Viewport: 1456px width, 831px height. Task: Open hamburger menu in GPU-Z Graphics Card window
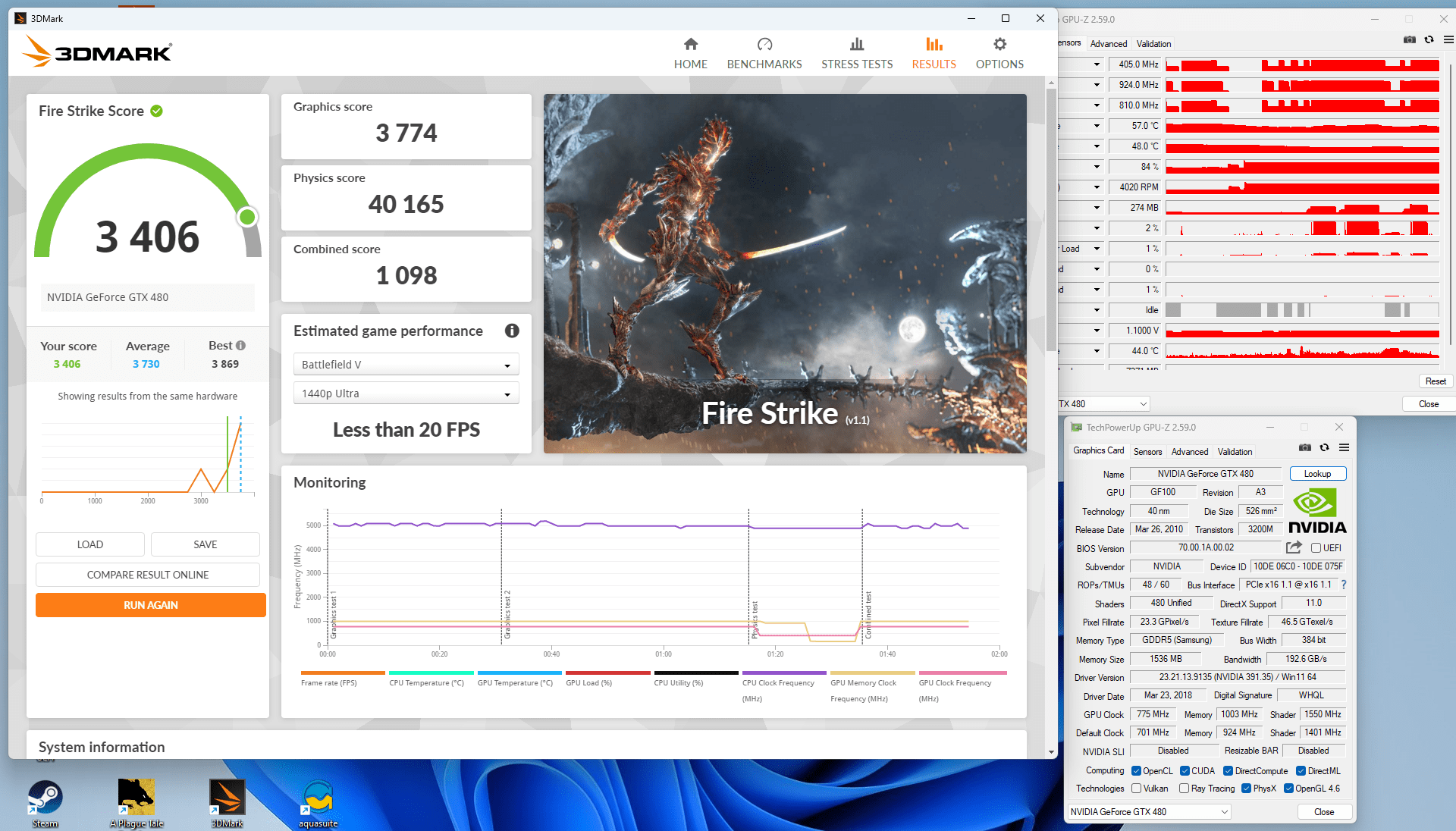1344,447
